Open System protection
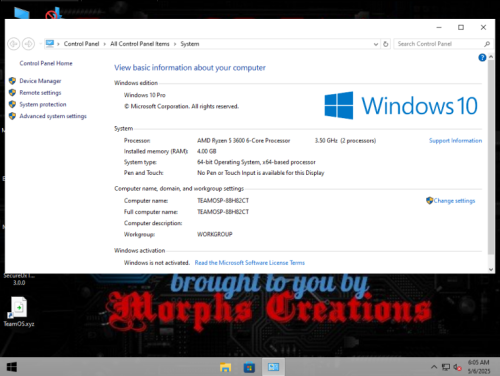The width and height of the screenshot is (500, 376). coord(43,104)
